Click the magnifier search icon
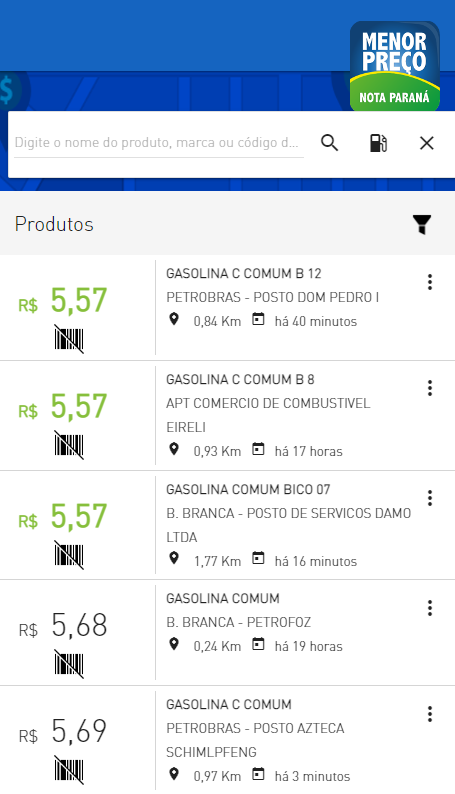 pyautogui.click(x=329, y=143)
